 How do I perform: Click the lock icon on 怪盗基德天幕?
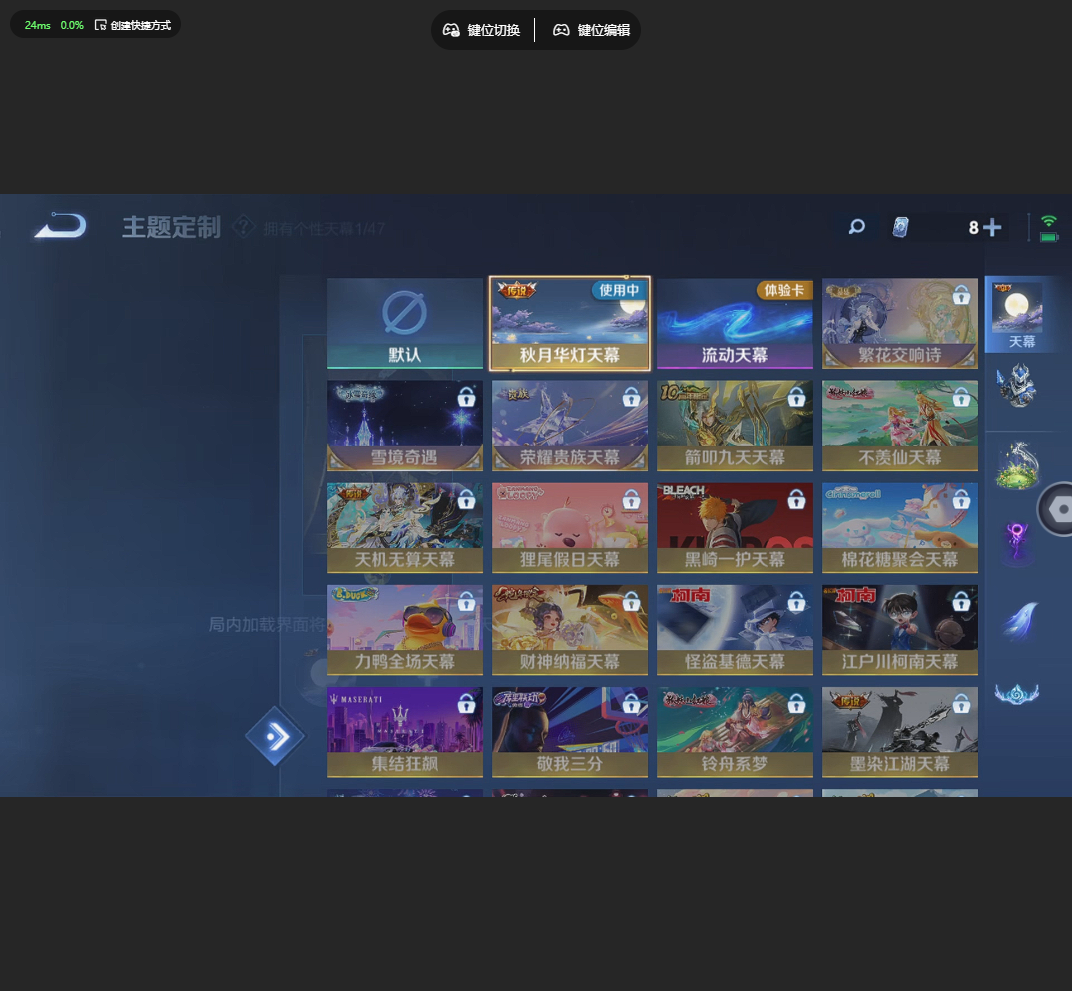point(796,601)
